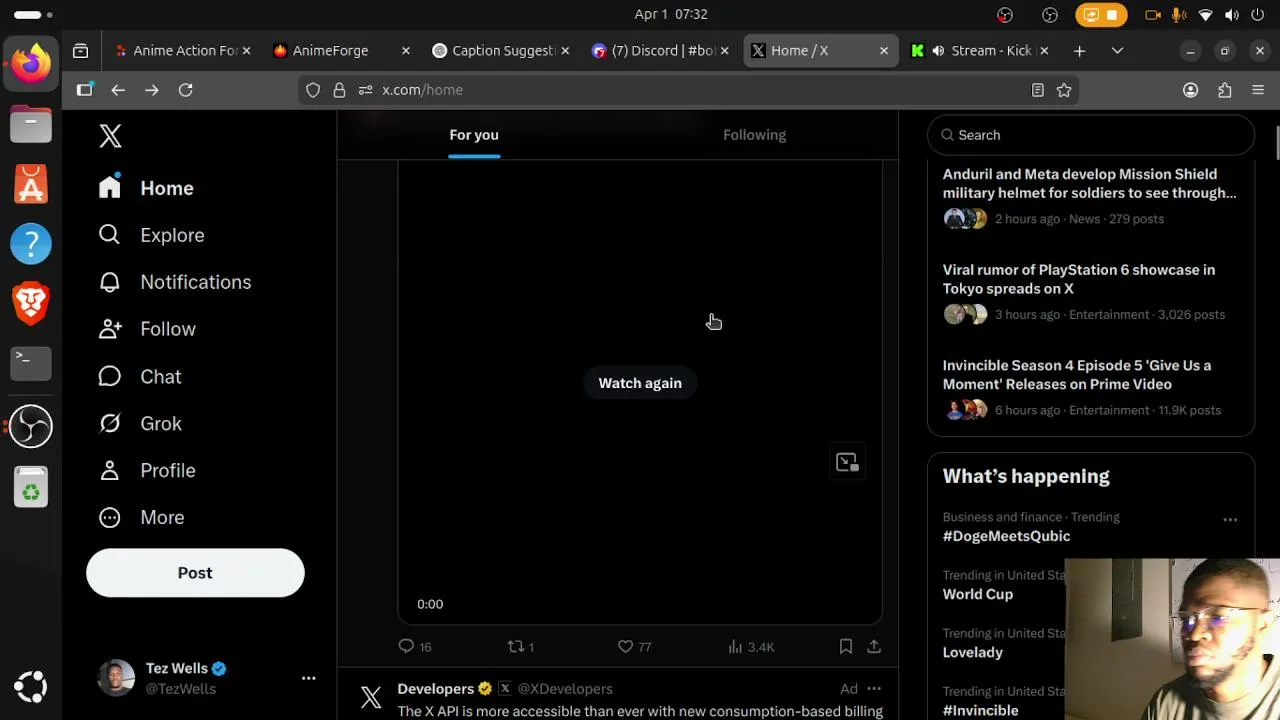Click the Search input on X
This screenshot has height=720, width=1280.
(x=1091, y=135)
